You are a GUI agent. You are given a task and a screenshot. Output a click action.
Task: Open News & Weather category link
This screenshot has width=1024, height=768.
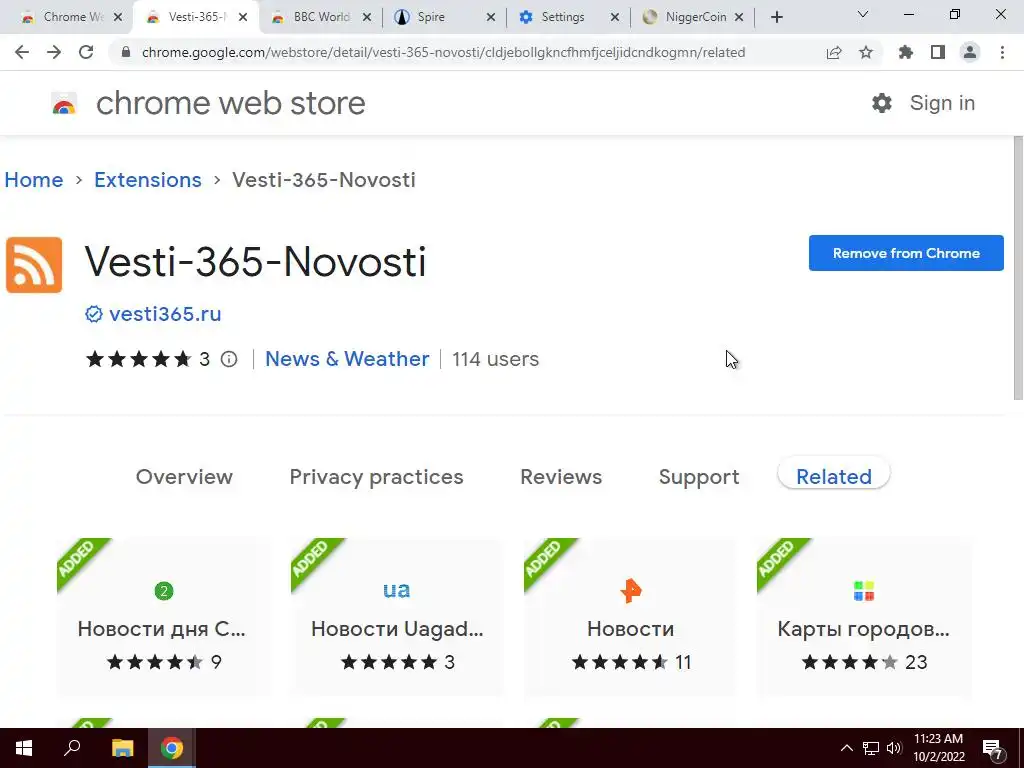[347, 359]
